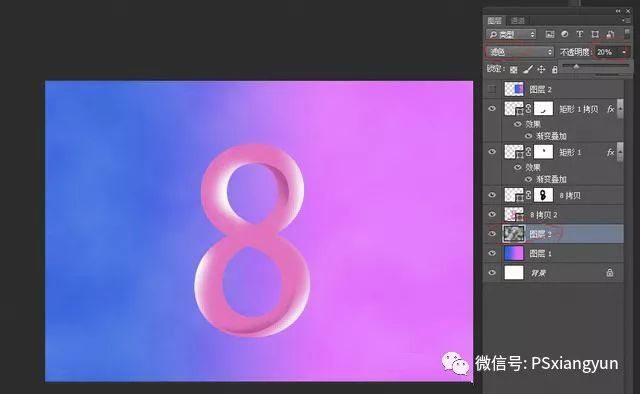The width and height of the screenshot is (640, 394).
Task: Click mask link icon on 8 拷贝 layer
Action: coord(529,196)
